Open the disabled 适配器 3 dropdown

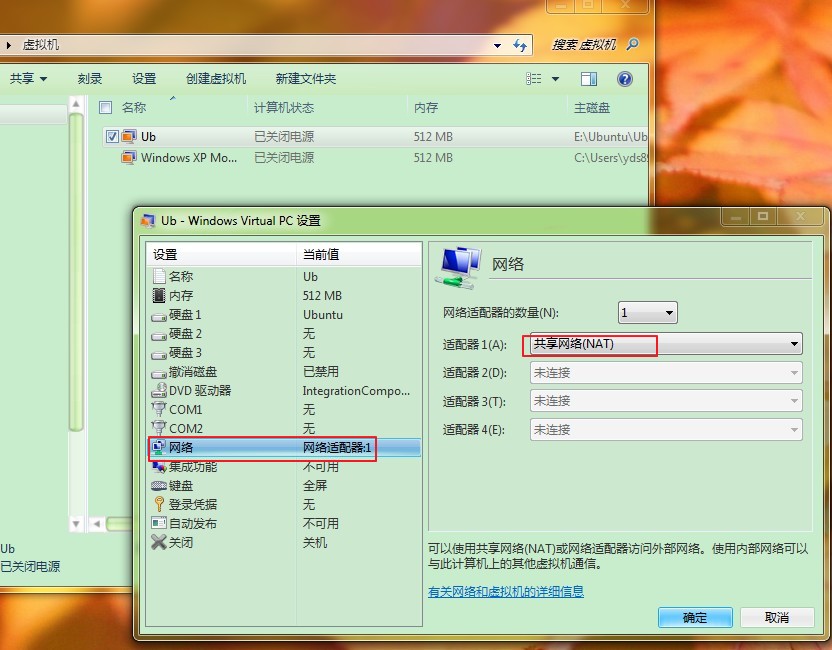666,401
